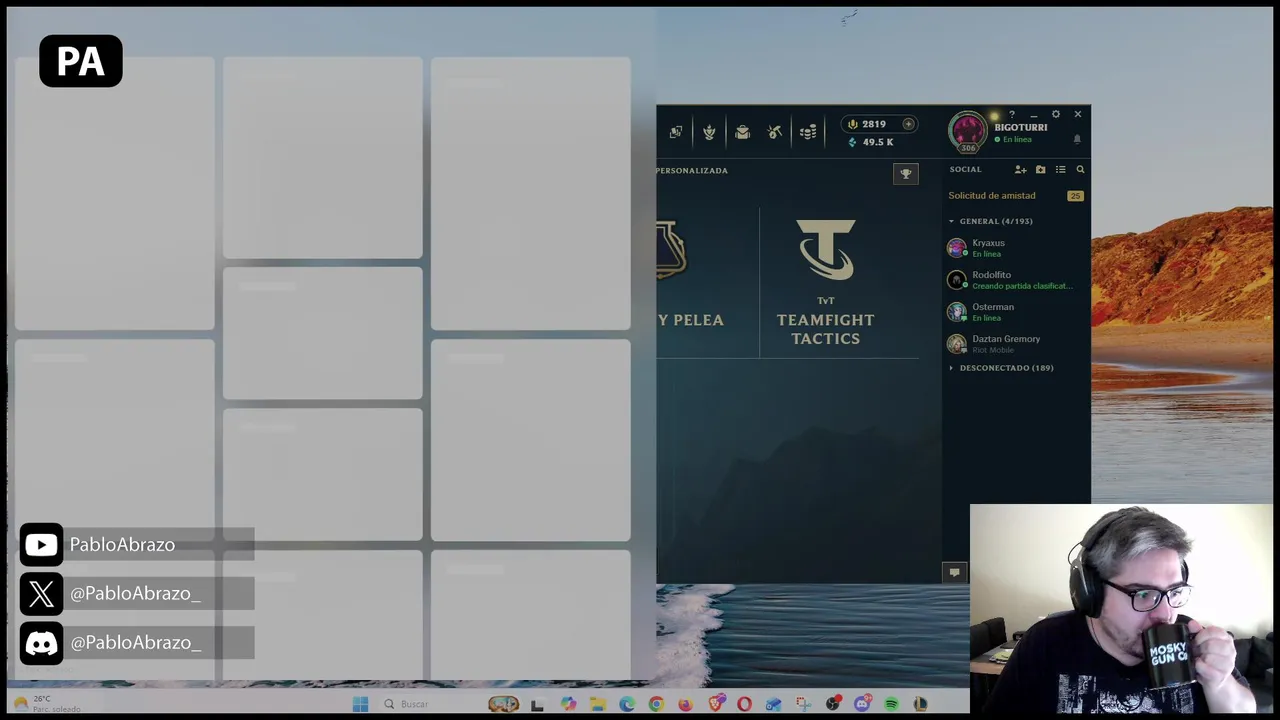Switch to the PERSONALIZADA tab
The width and height of the screenshot is (1280, 720).
point(692,171)
